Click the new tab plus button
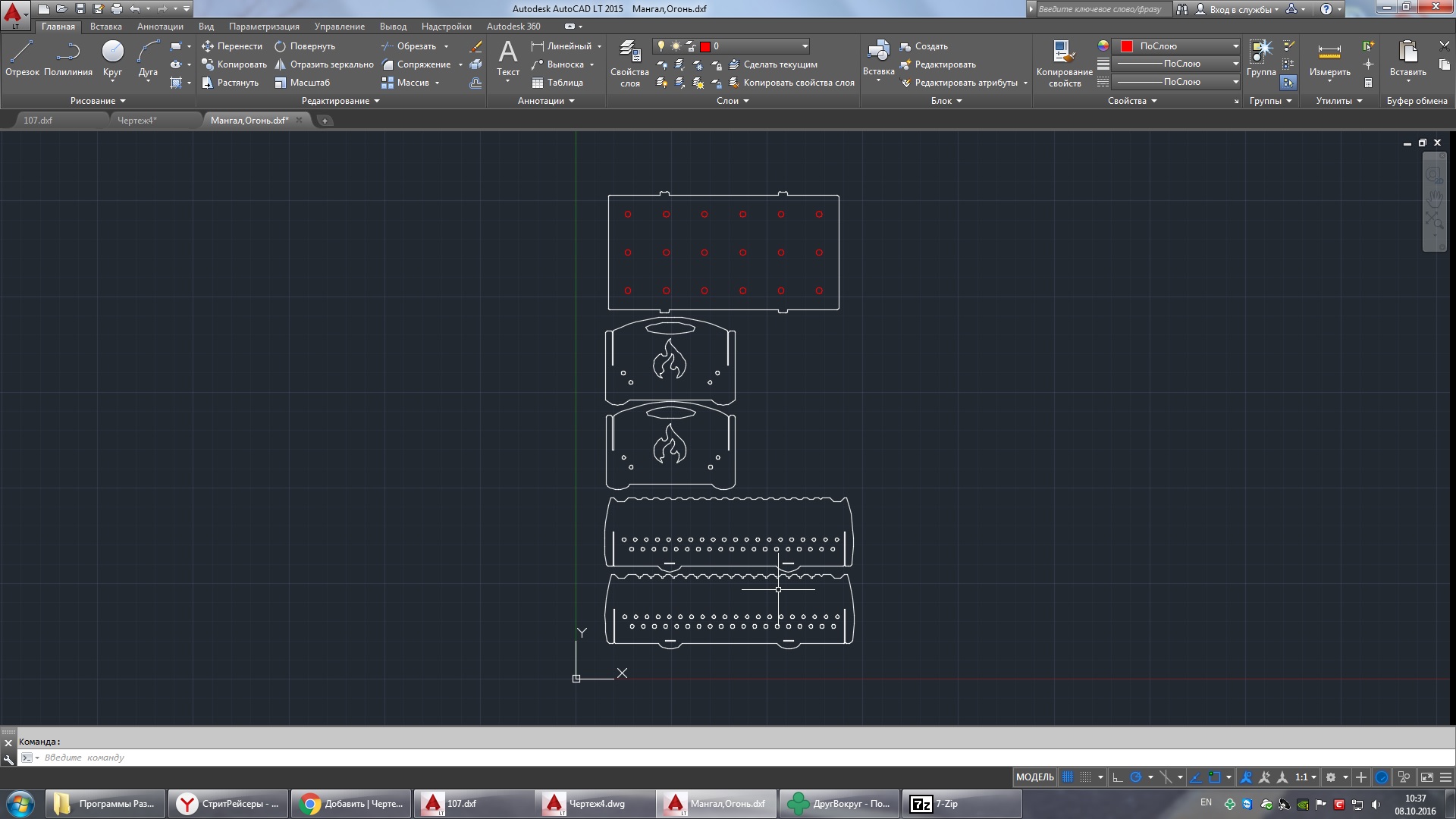The width and height of the screenshot is (1456, 819). click(x=325, y=121)
